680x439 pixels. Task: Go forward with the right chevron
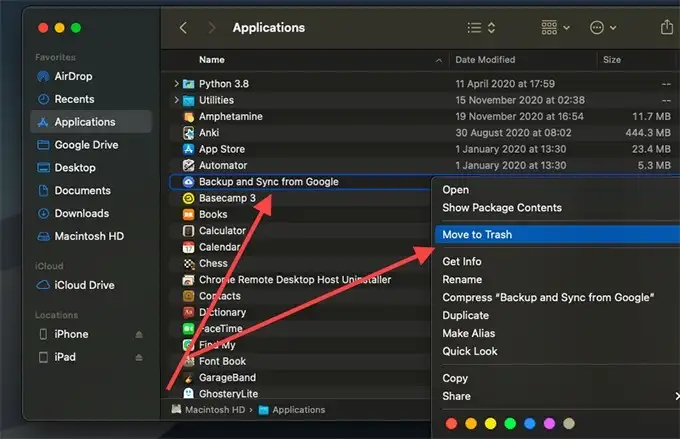(x=212, y=28)
